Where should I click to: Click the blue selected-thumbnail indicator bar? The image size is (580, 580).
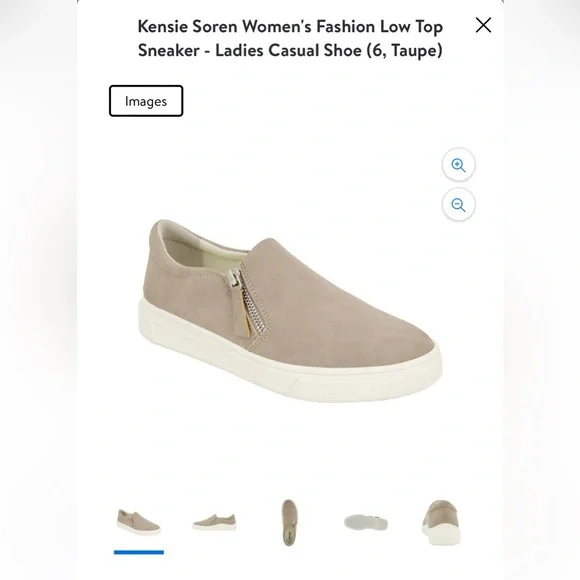[139, 552]
